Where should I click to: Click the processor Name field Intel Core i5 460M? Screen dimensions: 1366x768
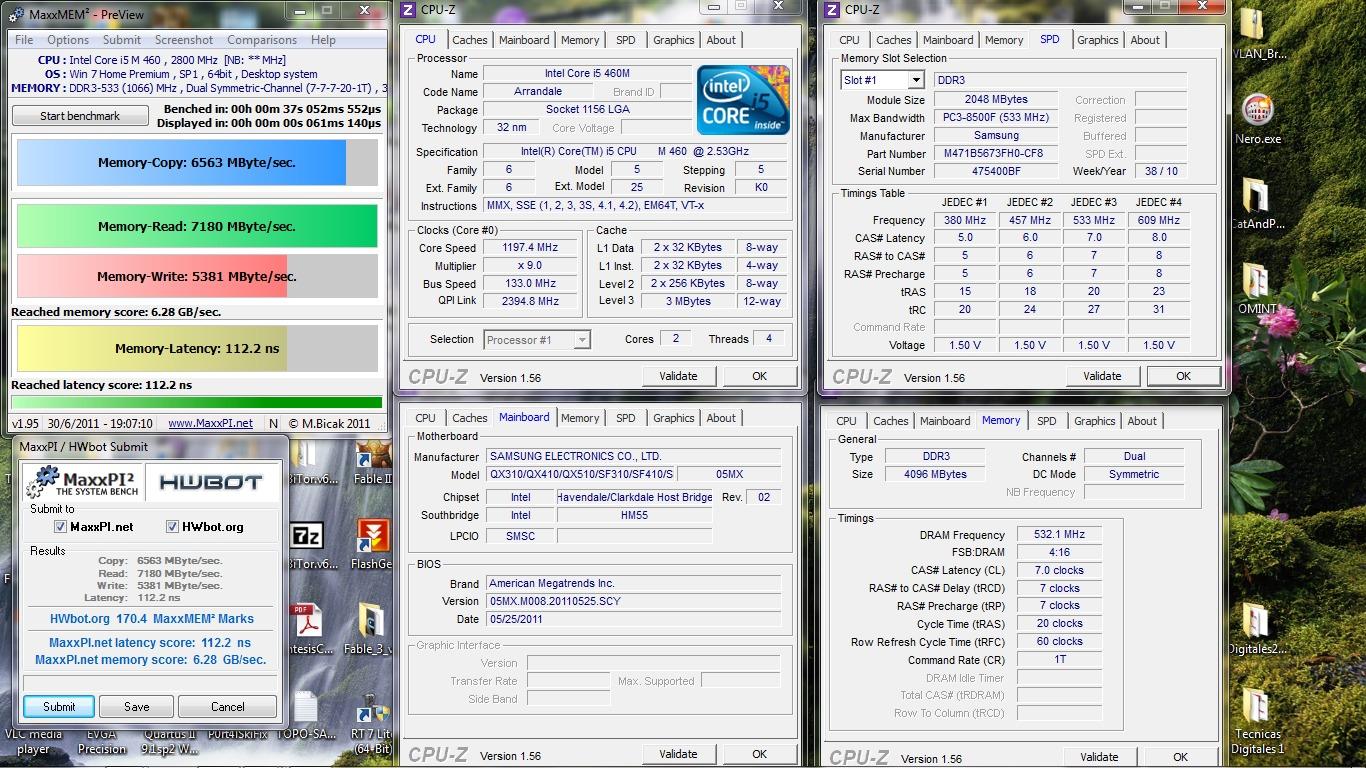click(x=587, y=73)
